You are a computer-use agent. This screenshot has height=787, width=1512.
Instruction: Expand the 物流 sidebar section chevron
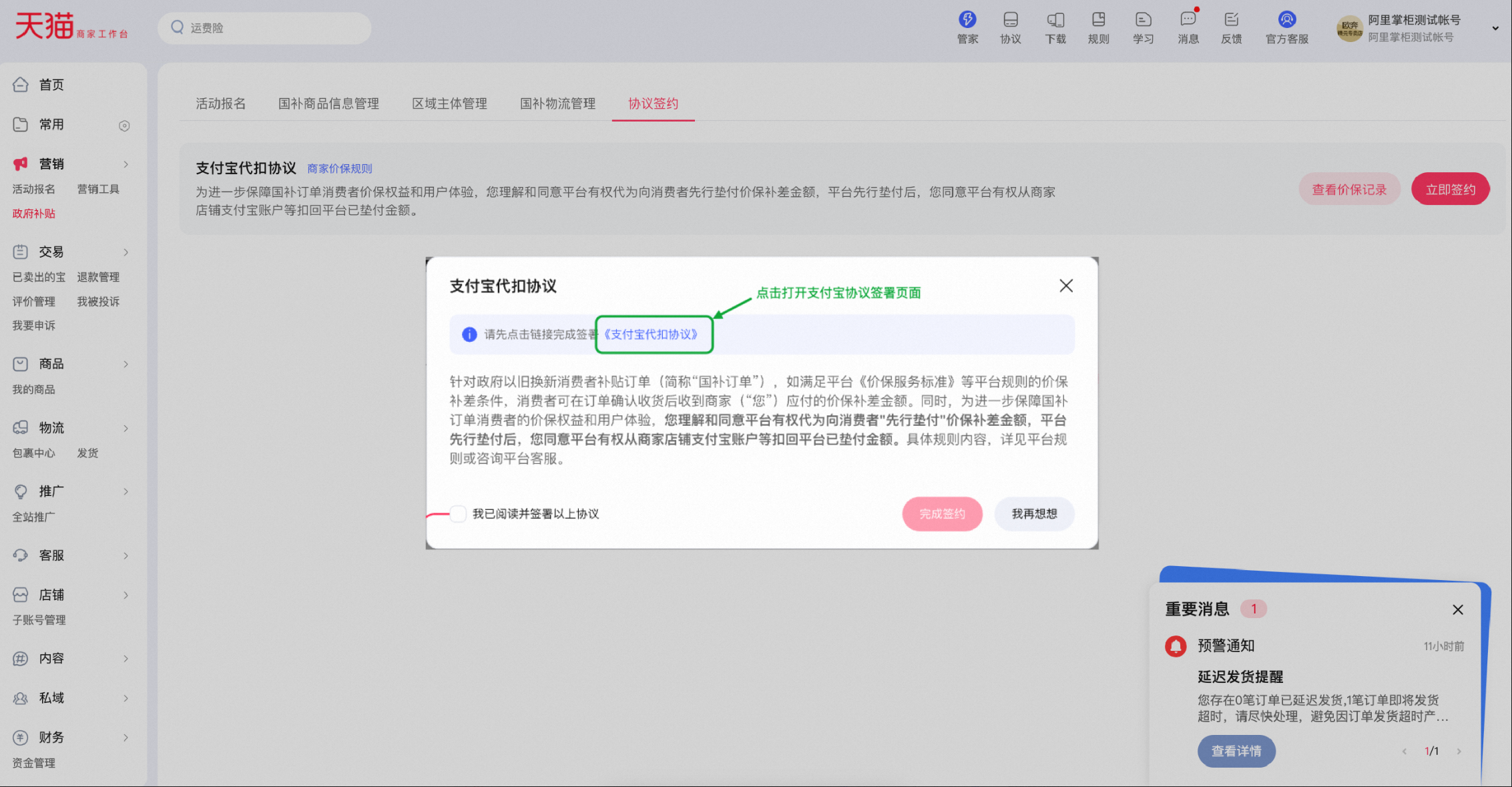125,428
